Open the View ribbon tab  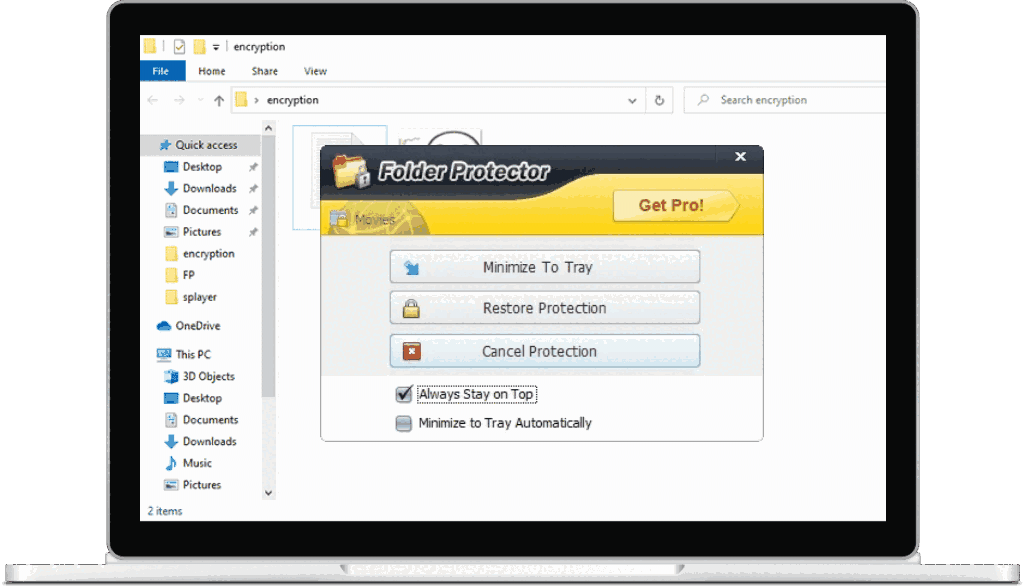(315, 71)
